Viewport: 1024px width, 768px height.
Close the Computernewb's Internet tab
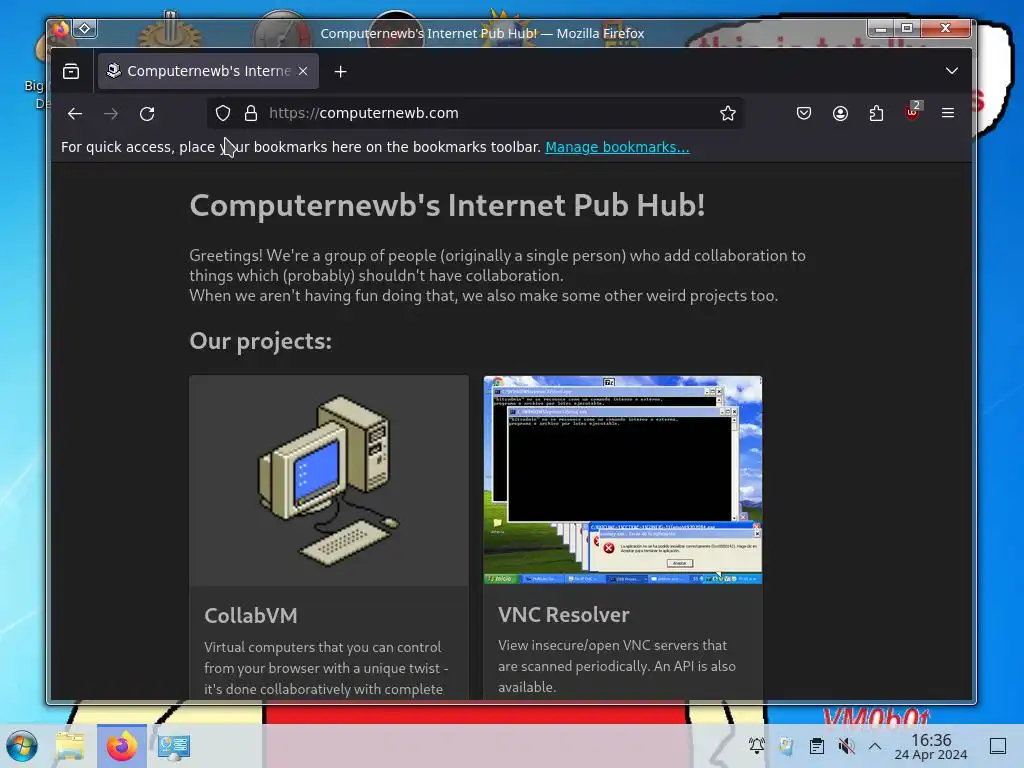click(x=303, y=71)
